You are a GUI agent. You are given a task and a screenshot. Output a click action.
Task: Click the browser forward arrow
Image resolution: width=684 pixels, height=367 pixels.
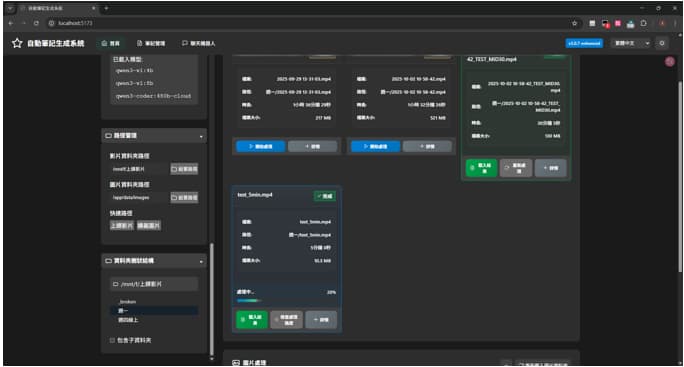coord(24,23)
